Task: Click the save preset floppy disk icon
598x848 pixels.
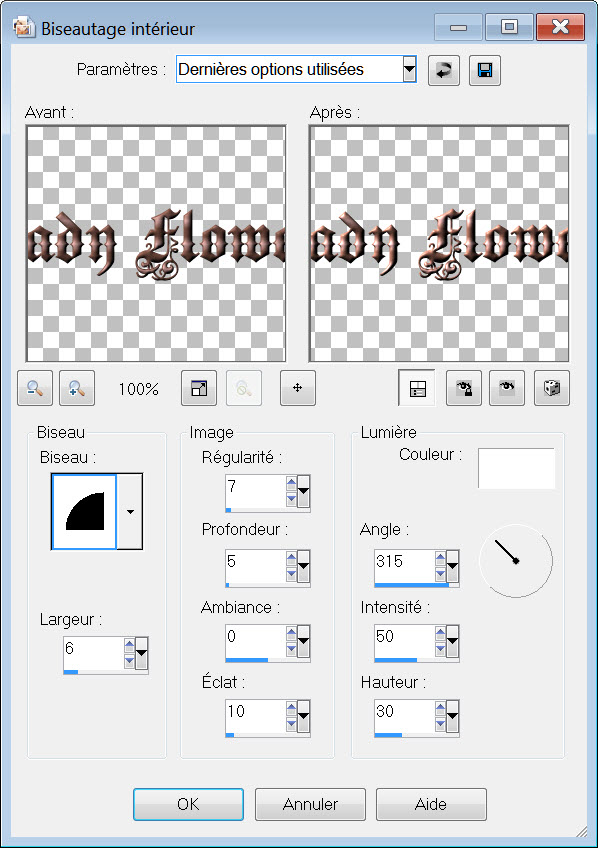Action: pos(485,70)
